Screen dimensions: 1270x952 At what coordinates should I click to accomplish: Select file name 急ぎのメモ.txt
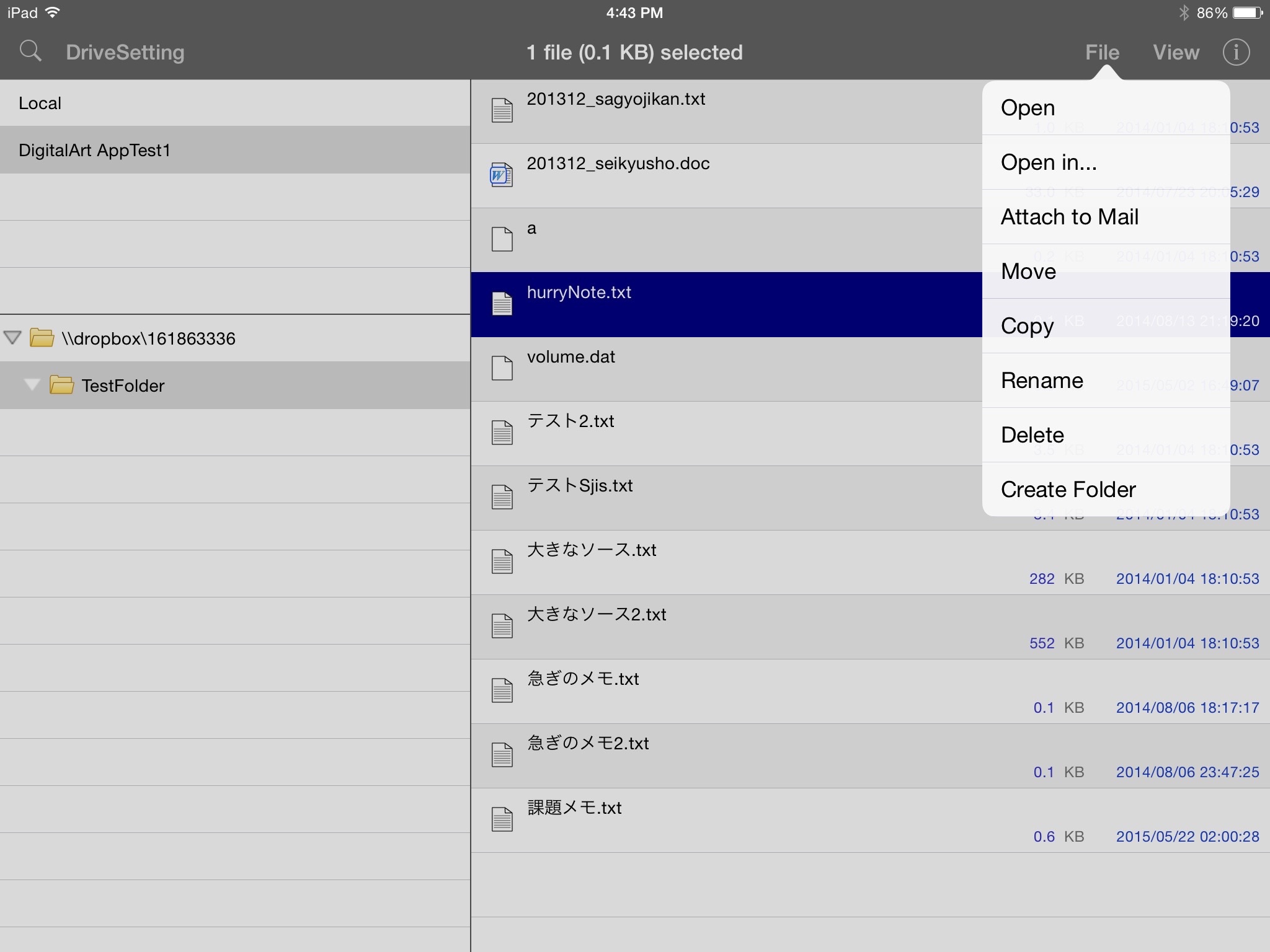(583, 679)
